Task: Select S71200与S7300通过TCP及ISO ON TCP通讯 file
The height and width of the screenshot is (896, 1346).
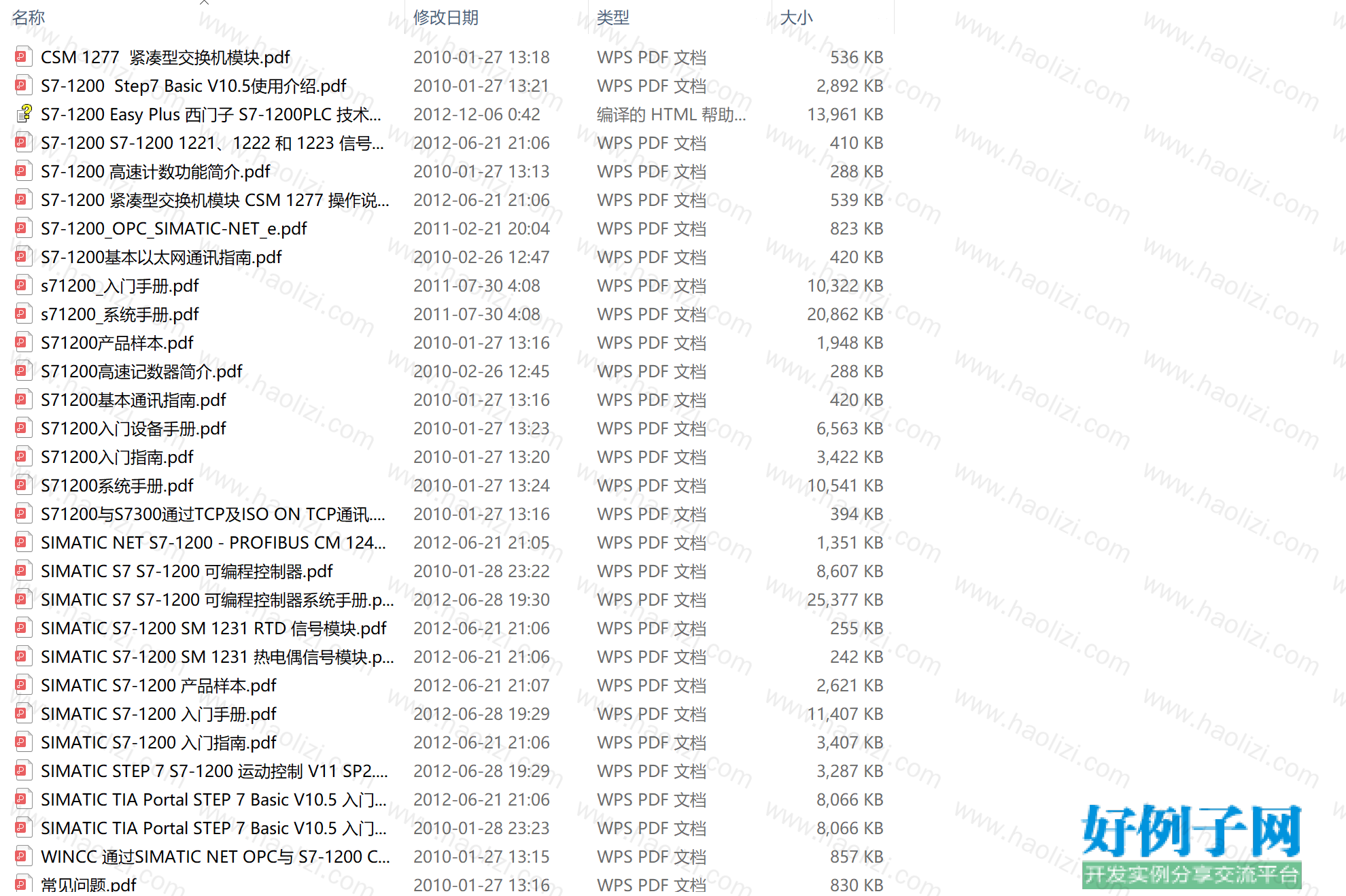Action: pos(213,514)
